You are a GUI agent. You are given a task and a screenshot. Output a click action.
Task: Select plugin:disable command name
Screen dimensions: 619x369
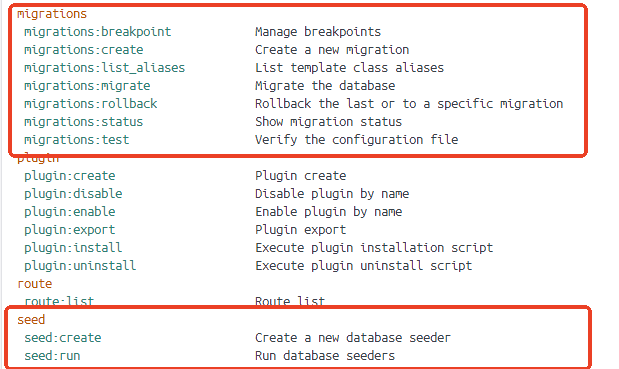tap(73, 194)
